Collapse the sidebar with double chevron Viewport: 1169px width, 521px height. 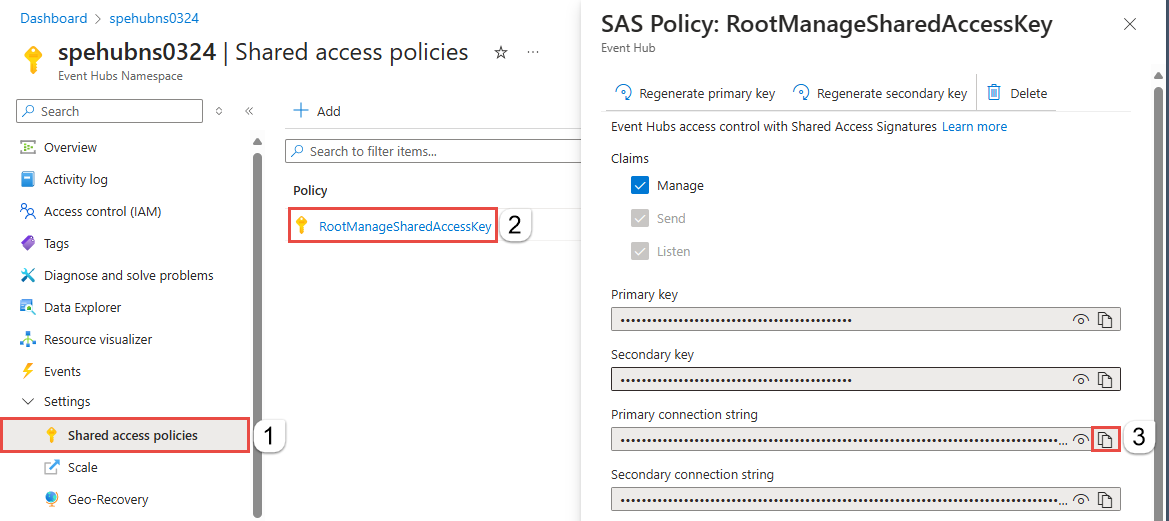point(249,111)
